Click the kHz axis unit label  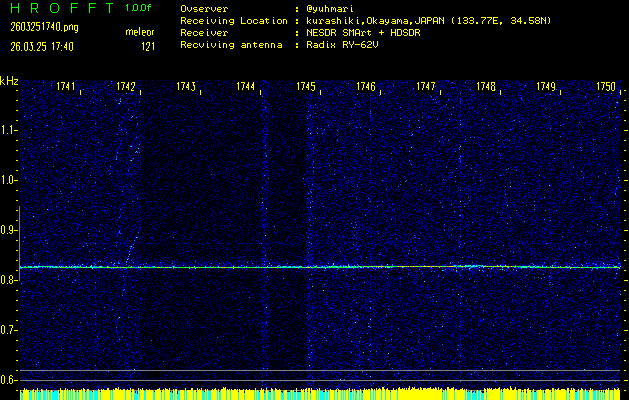coord(9,80)
